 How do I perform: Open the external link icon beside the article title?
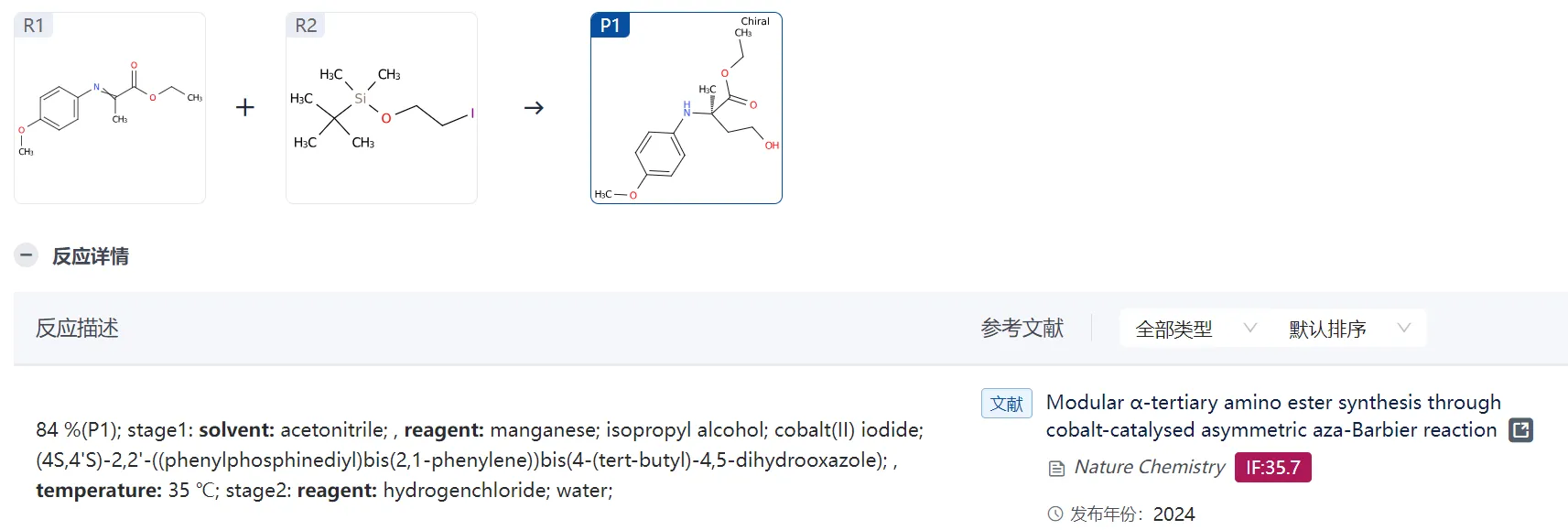tap(1520, 430)
